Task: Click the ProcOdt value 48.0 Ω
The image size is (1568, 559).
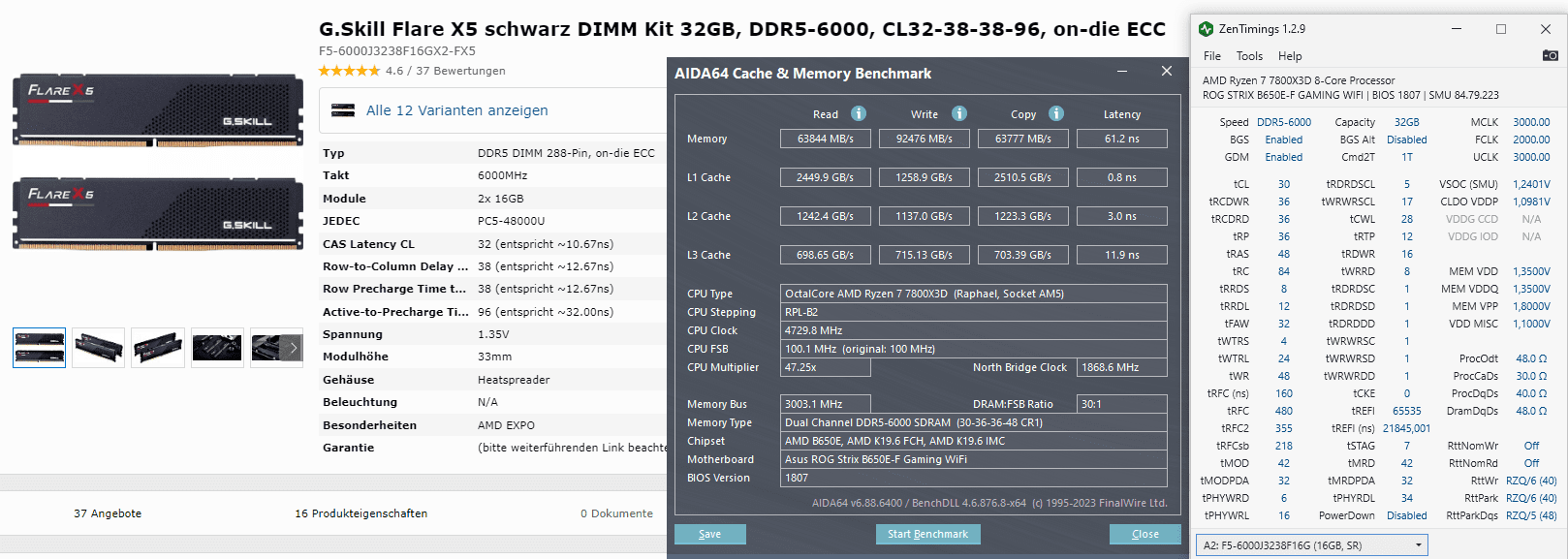Action: pos(1531,358)
